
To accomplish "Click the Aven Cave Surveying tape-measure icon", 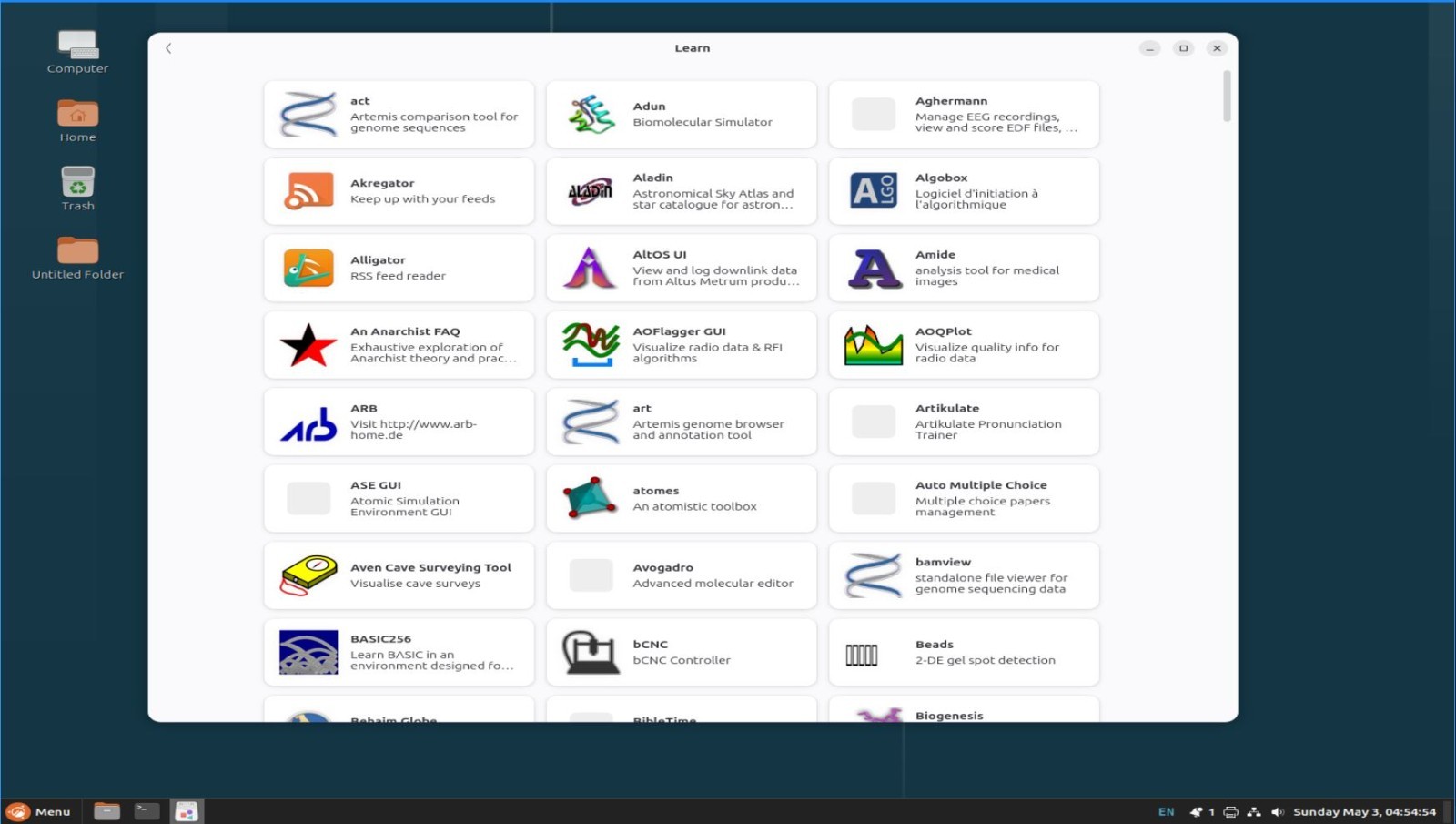I will point(308,575).
